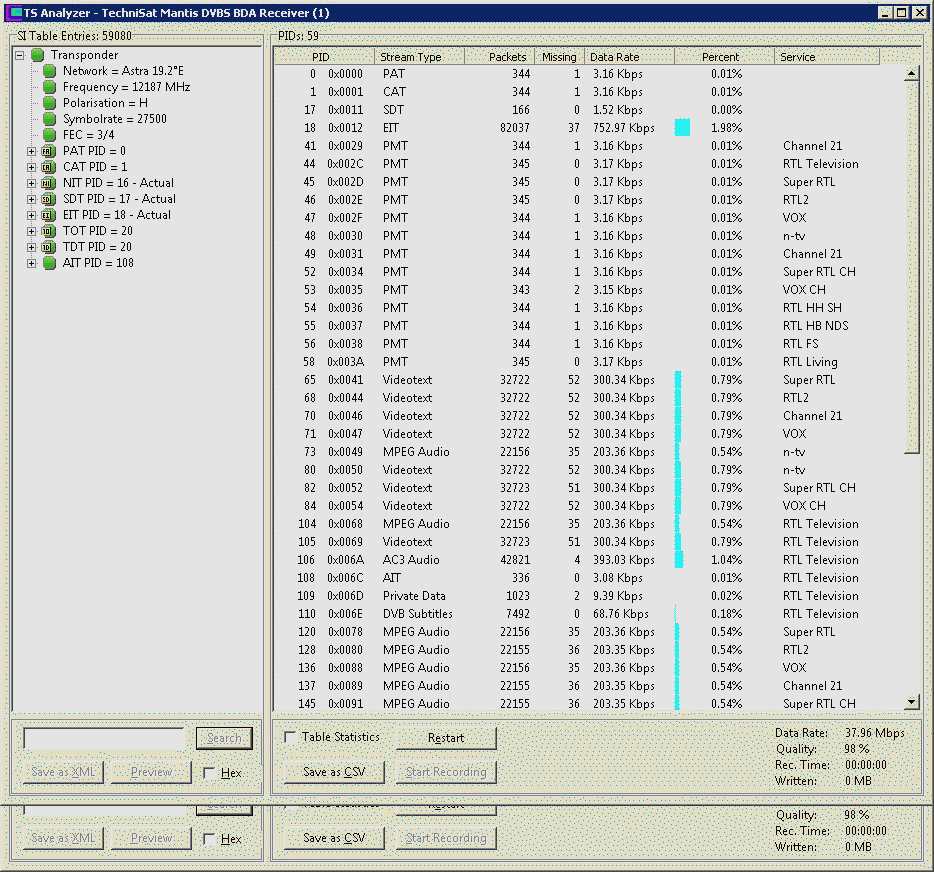Click the TS Analyzer title bar app icon

coord(15,13)
